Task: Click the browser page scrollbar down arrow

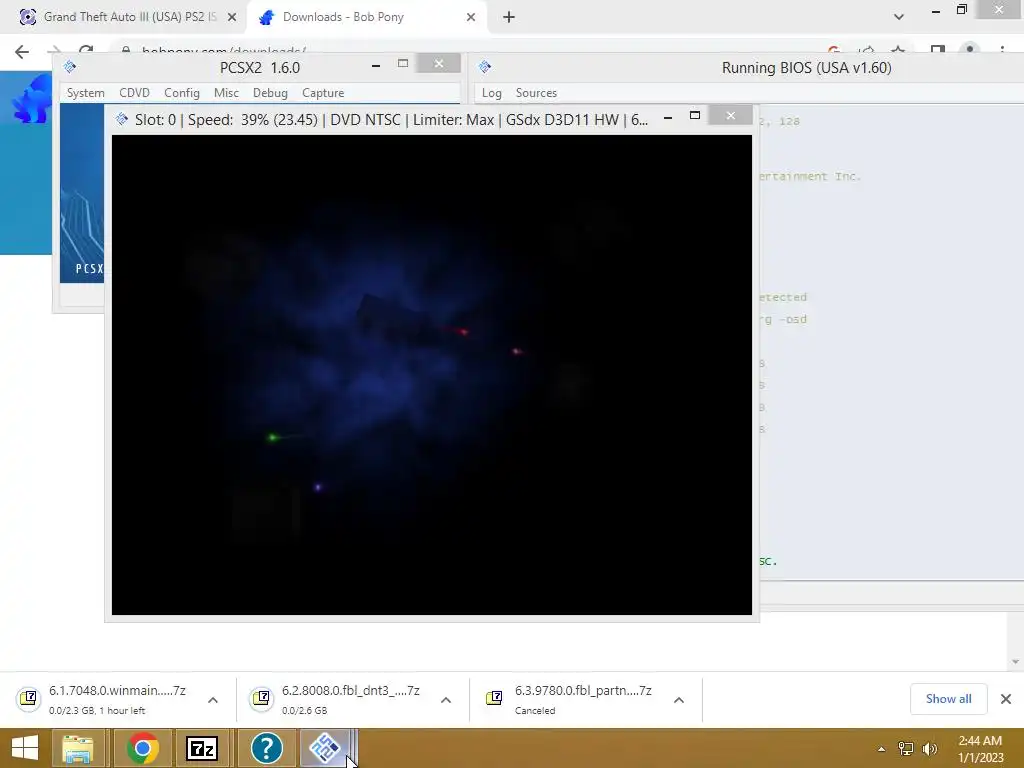Action: pyautogui.click(x=1016, y=662)
